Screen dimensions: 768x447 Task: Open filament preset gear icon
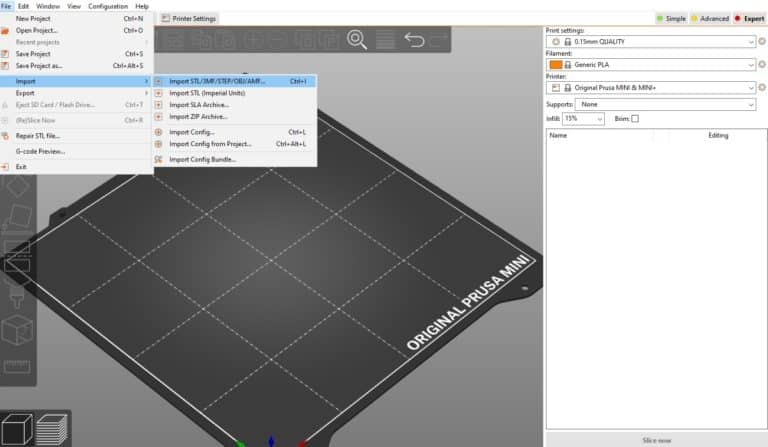(x=762, y=64)
